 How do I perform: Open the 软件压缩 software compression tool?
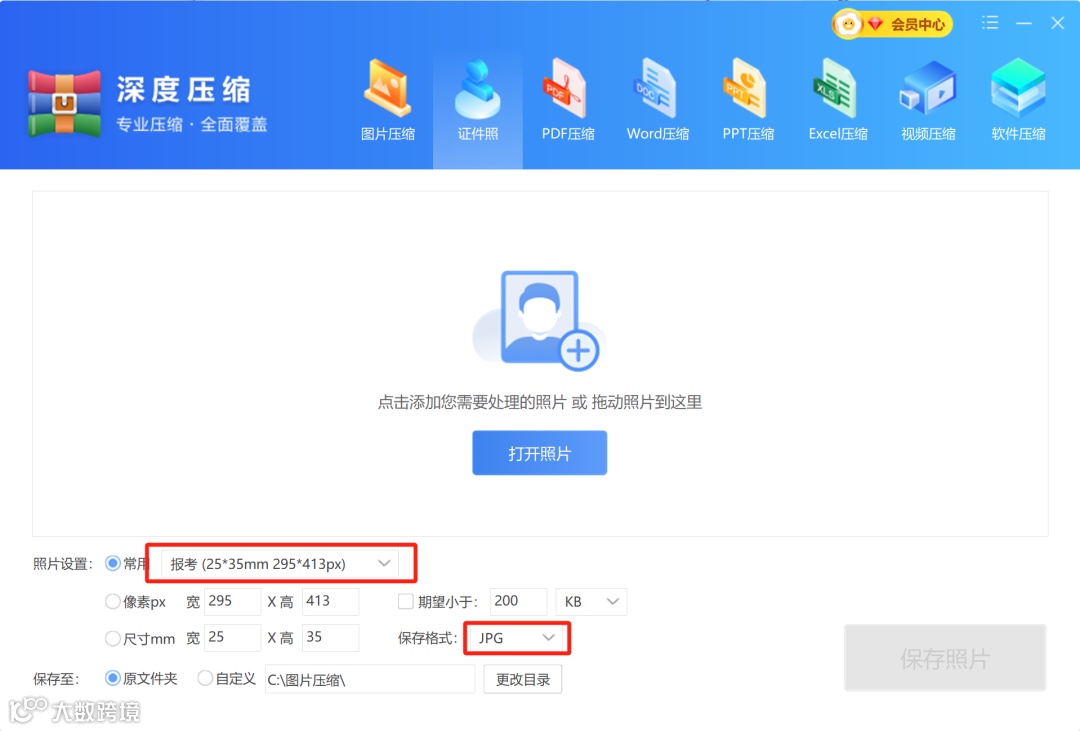[x=1018, y=101]
